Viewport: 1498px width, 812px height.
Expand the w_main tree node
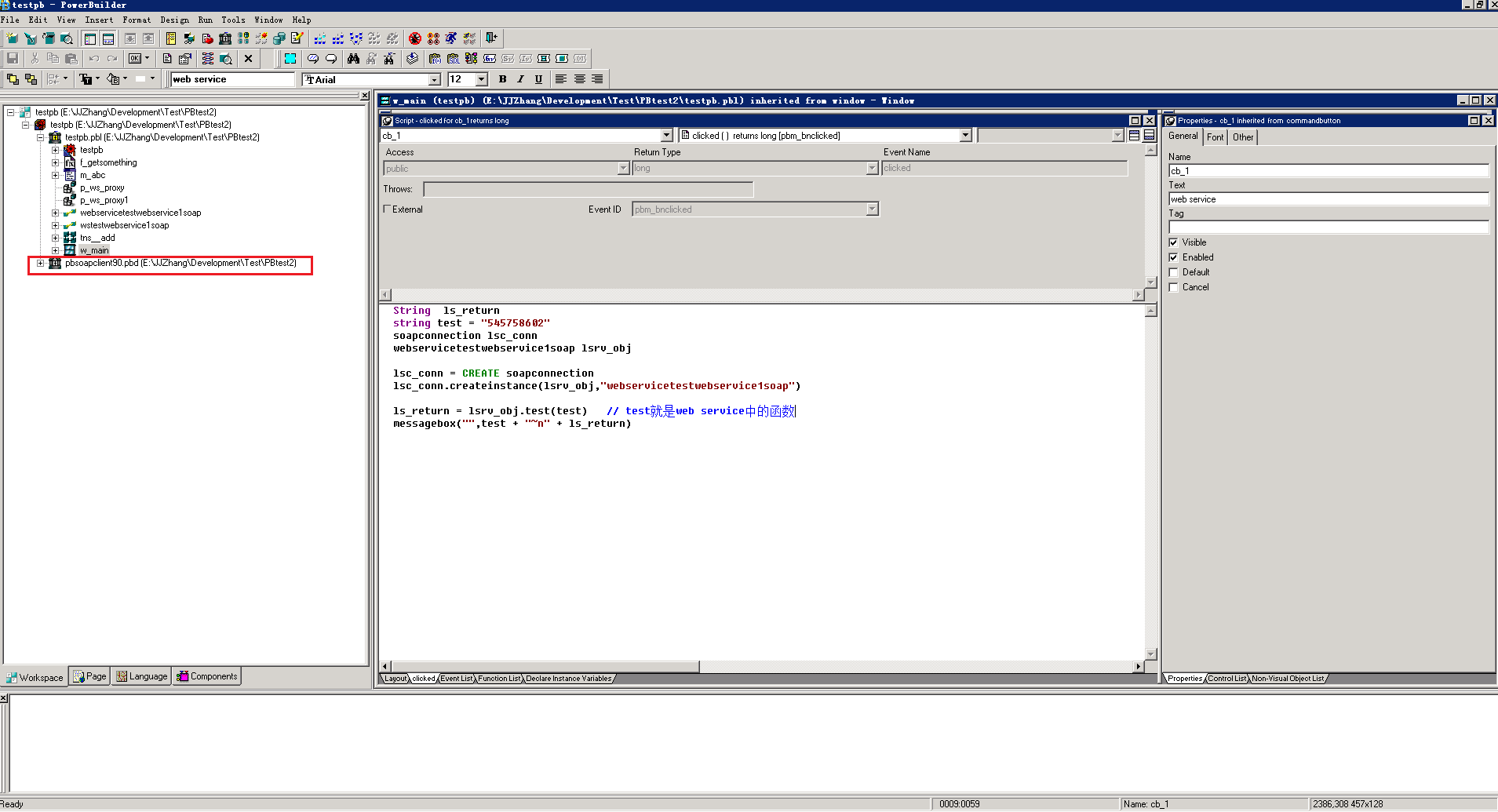tap(55, 249)
